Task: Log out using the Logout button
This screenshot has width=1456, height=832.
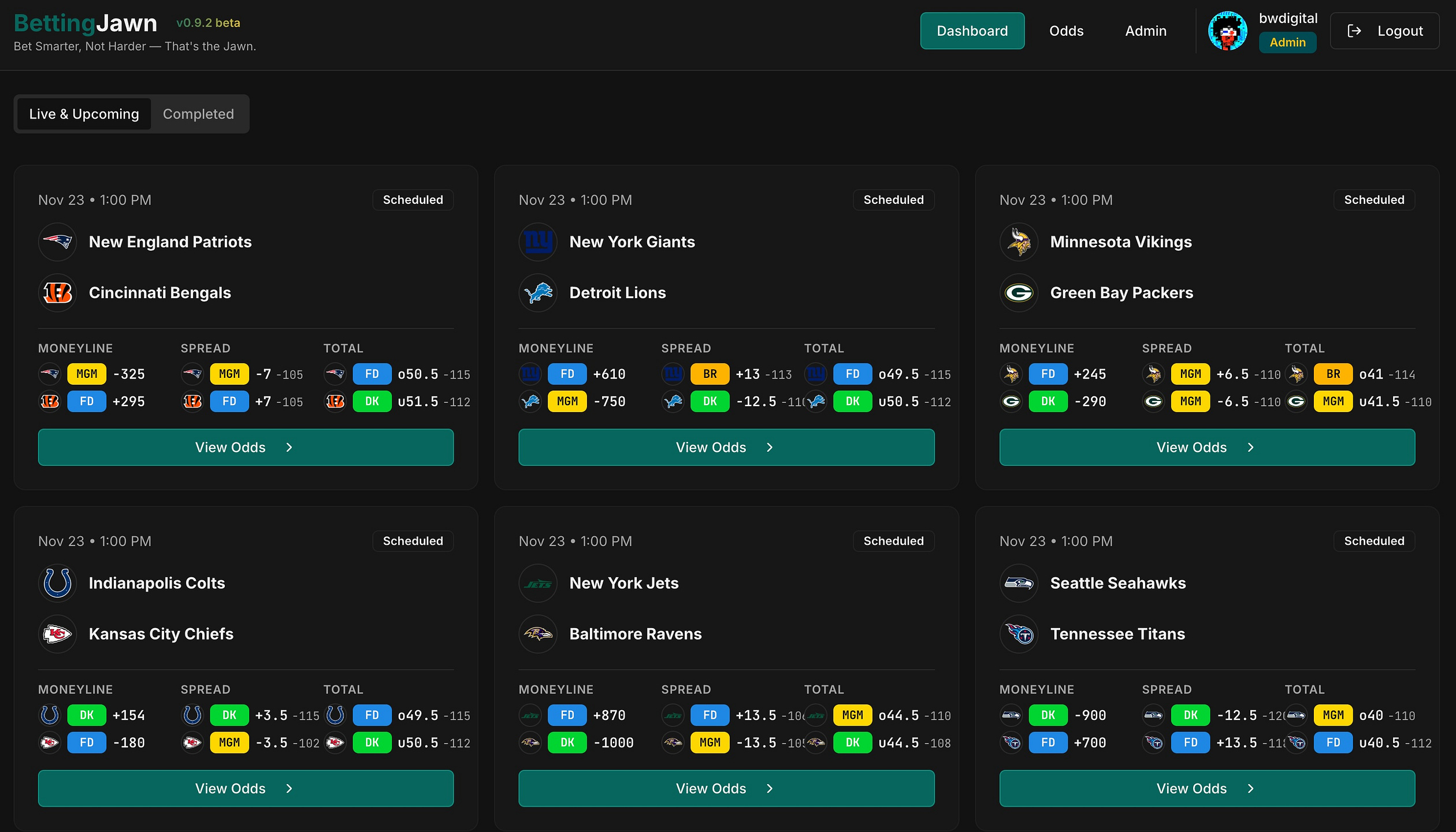Action: 1384,31
